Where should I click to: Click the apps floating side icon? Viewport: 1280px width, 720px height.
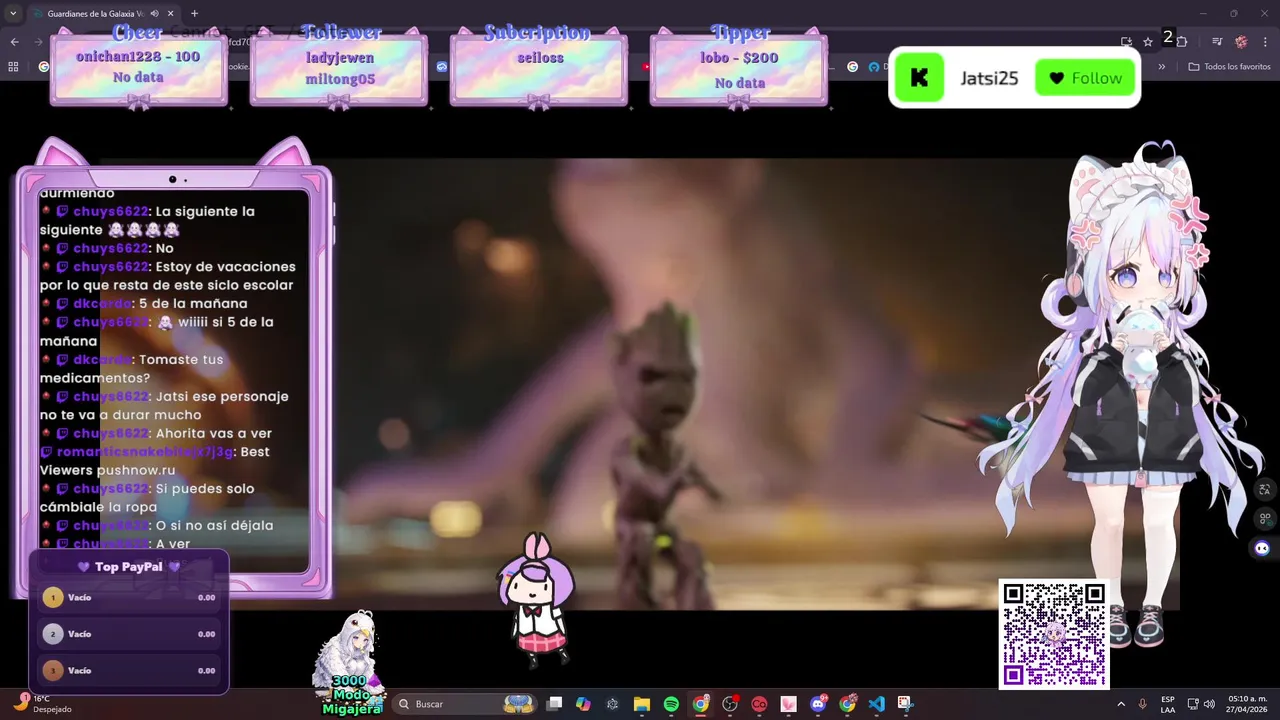pos(1265,519)
